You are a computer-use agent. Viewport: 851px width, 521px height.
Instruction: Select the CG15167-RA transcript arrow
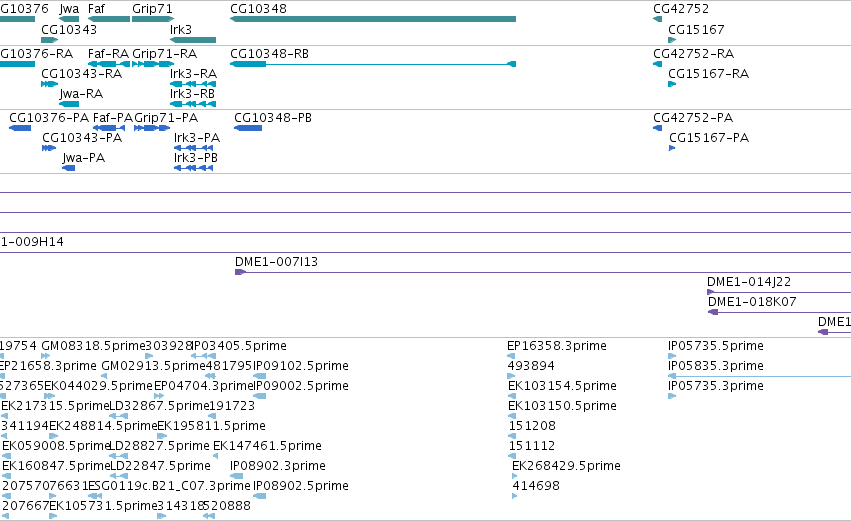[x=672, y=84]
